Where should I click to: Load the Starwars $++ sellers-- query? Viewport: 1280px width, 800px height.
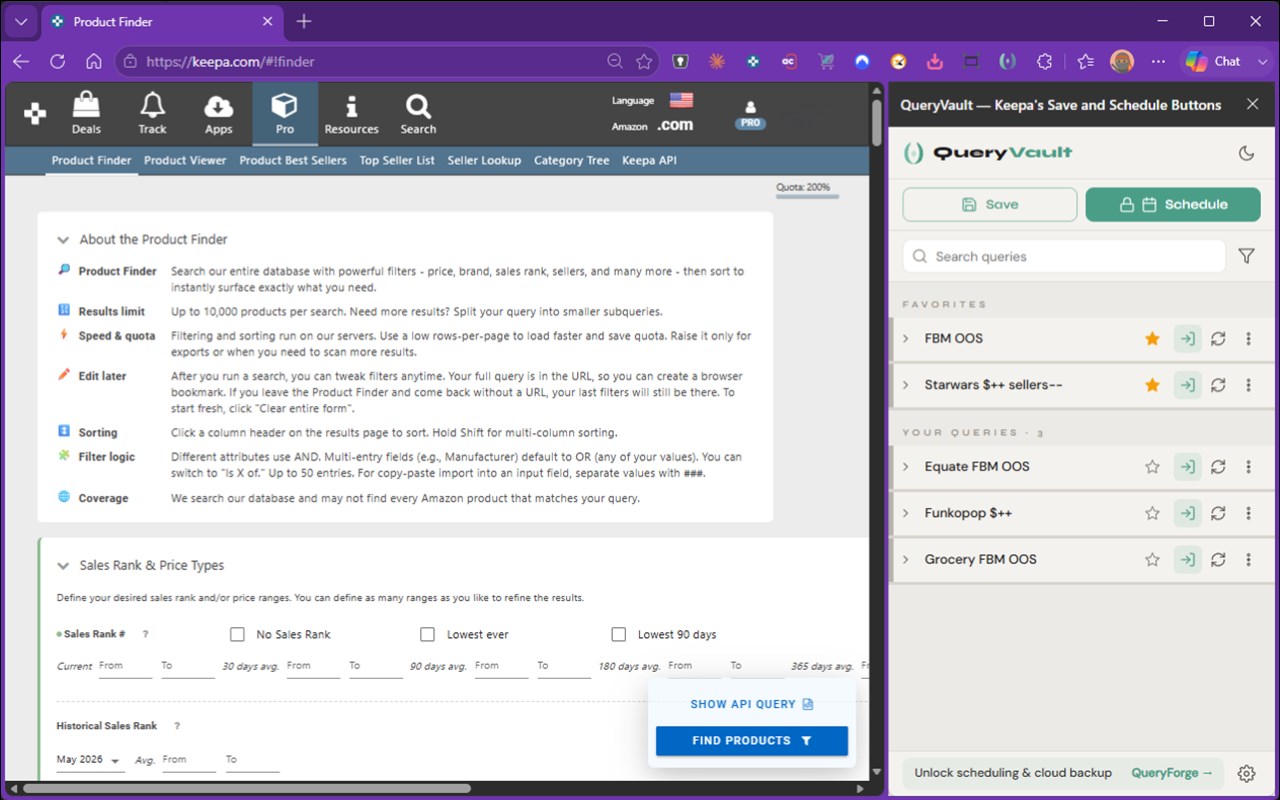[1187, 385]
